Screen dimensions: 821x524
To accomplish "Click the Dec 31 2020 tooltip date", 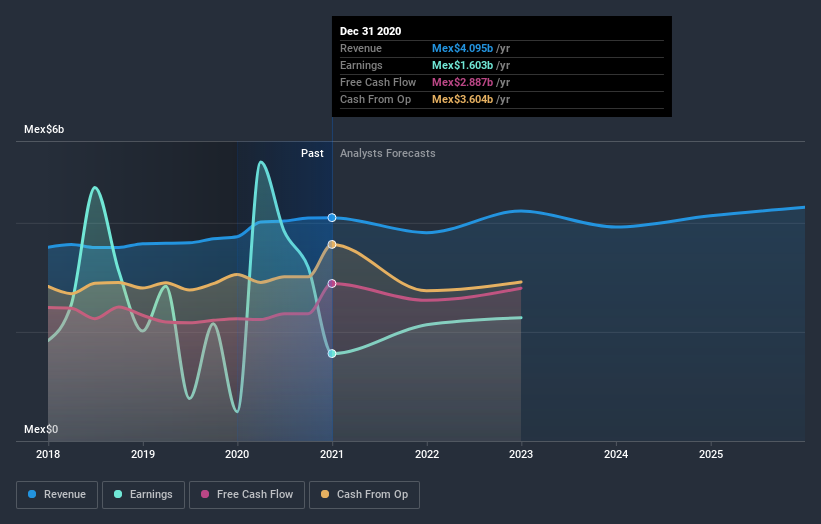I will (371, 31).
